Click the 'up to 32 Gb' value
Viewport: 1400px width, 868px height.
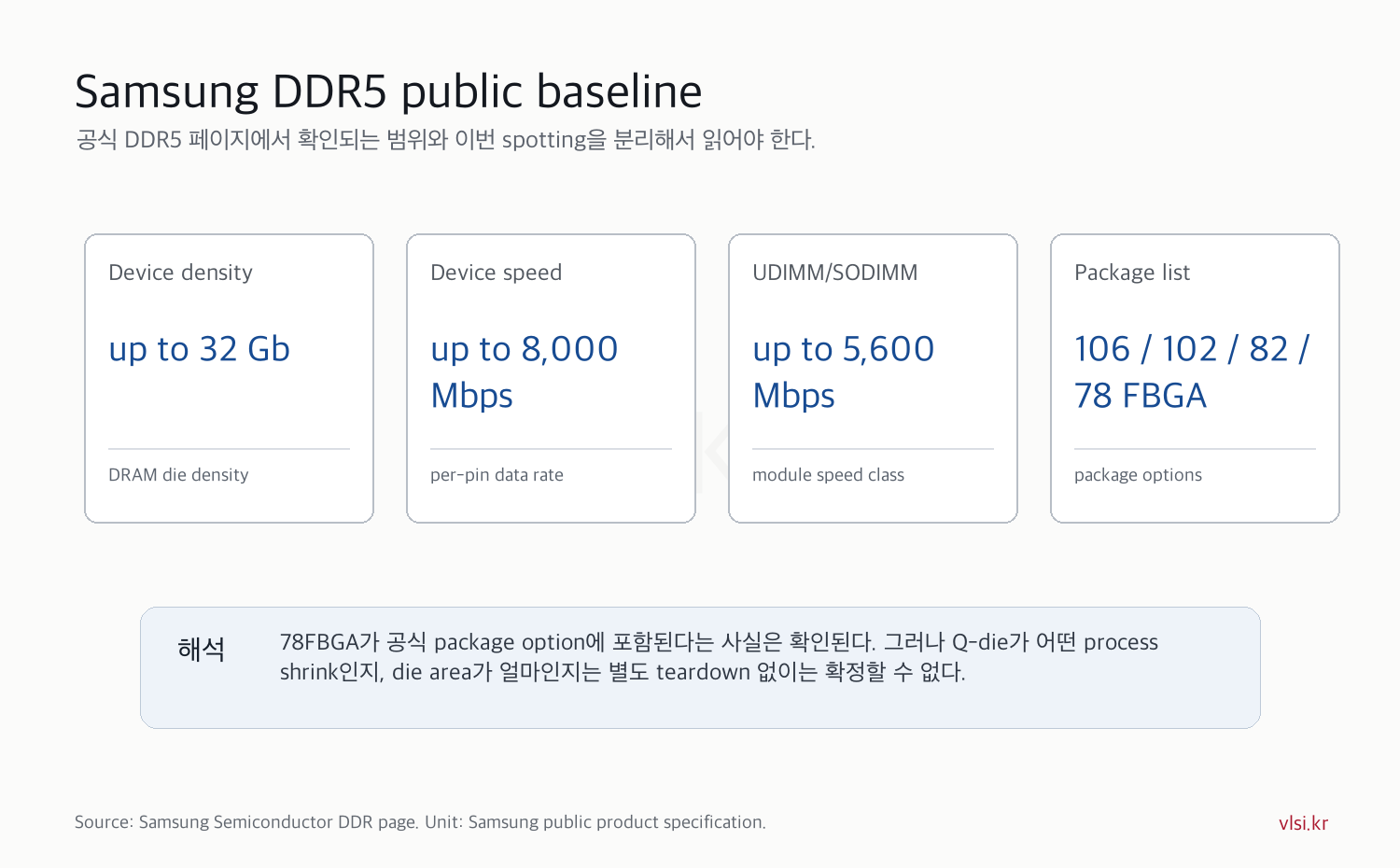[x=199, y=349]
